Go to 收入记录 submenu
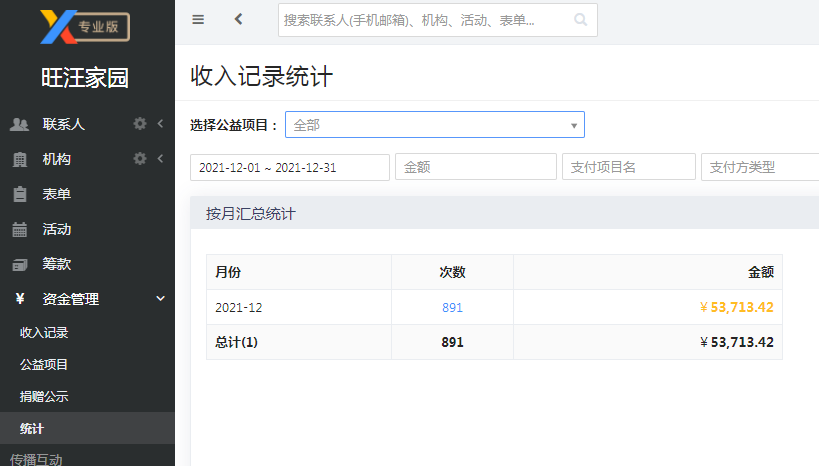Viewport: 819px width, 466px height. point(44,333)
